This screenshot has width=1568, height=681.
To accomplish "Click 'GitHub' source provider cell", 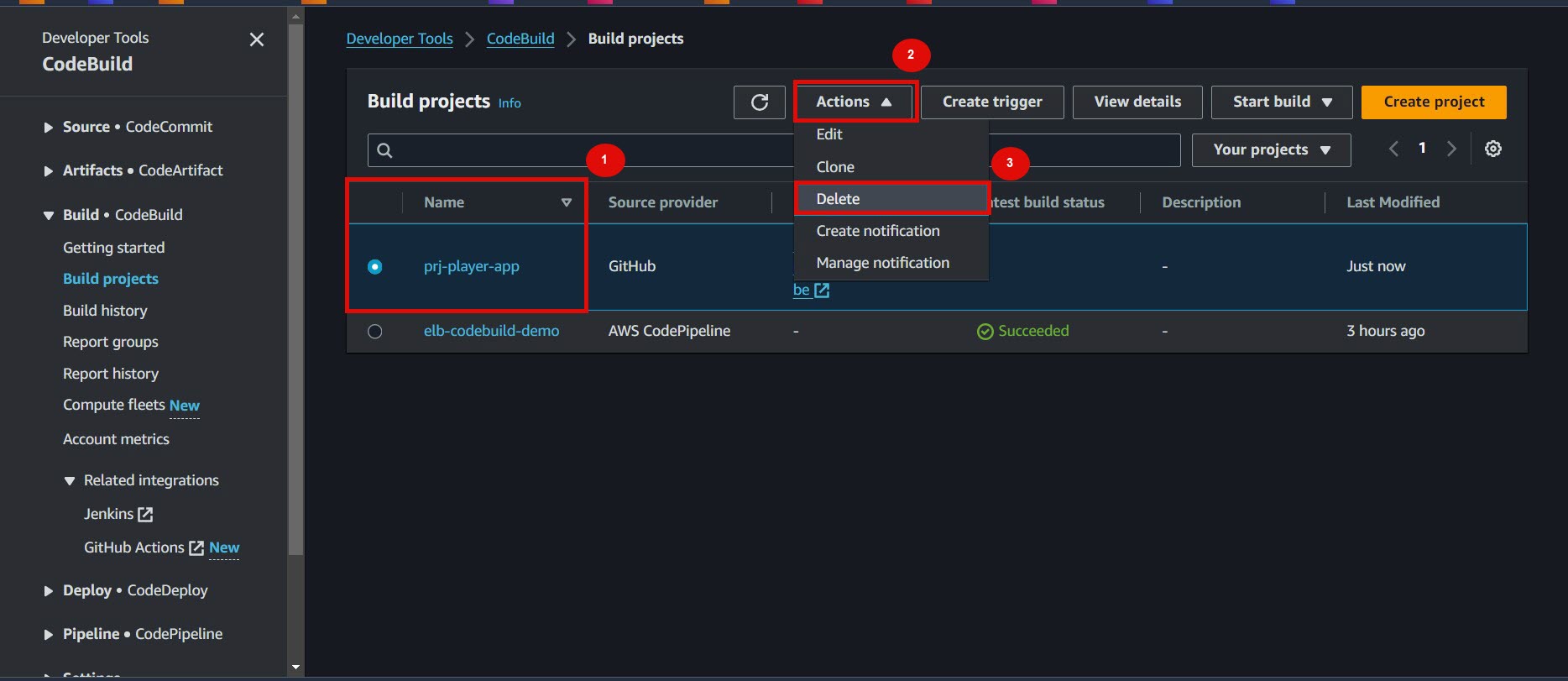I will click(632, 266).
